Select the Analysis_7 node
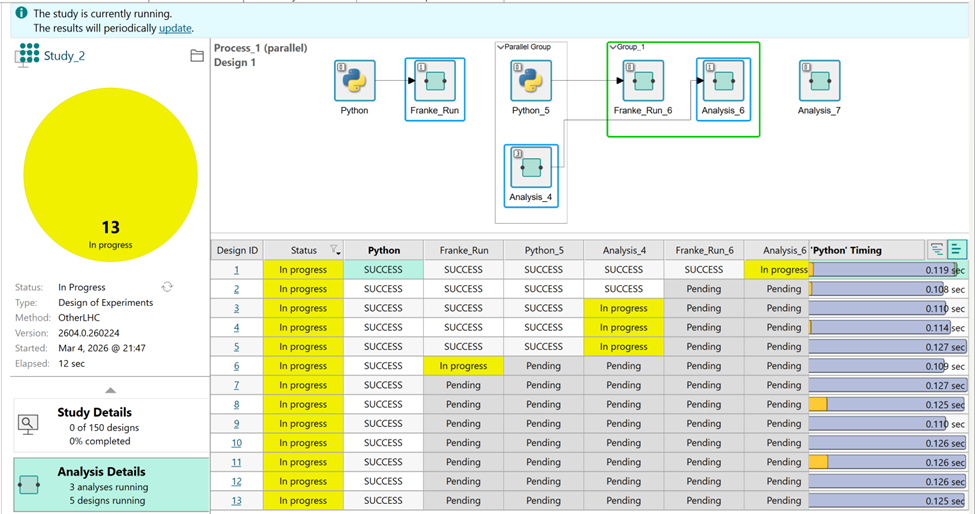Screen dimensions: 975x514 819,81
